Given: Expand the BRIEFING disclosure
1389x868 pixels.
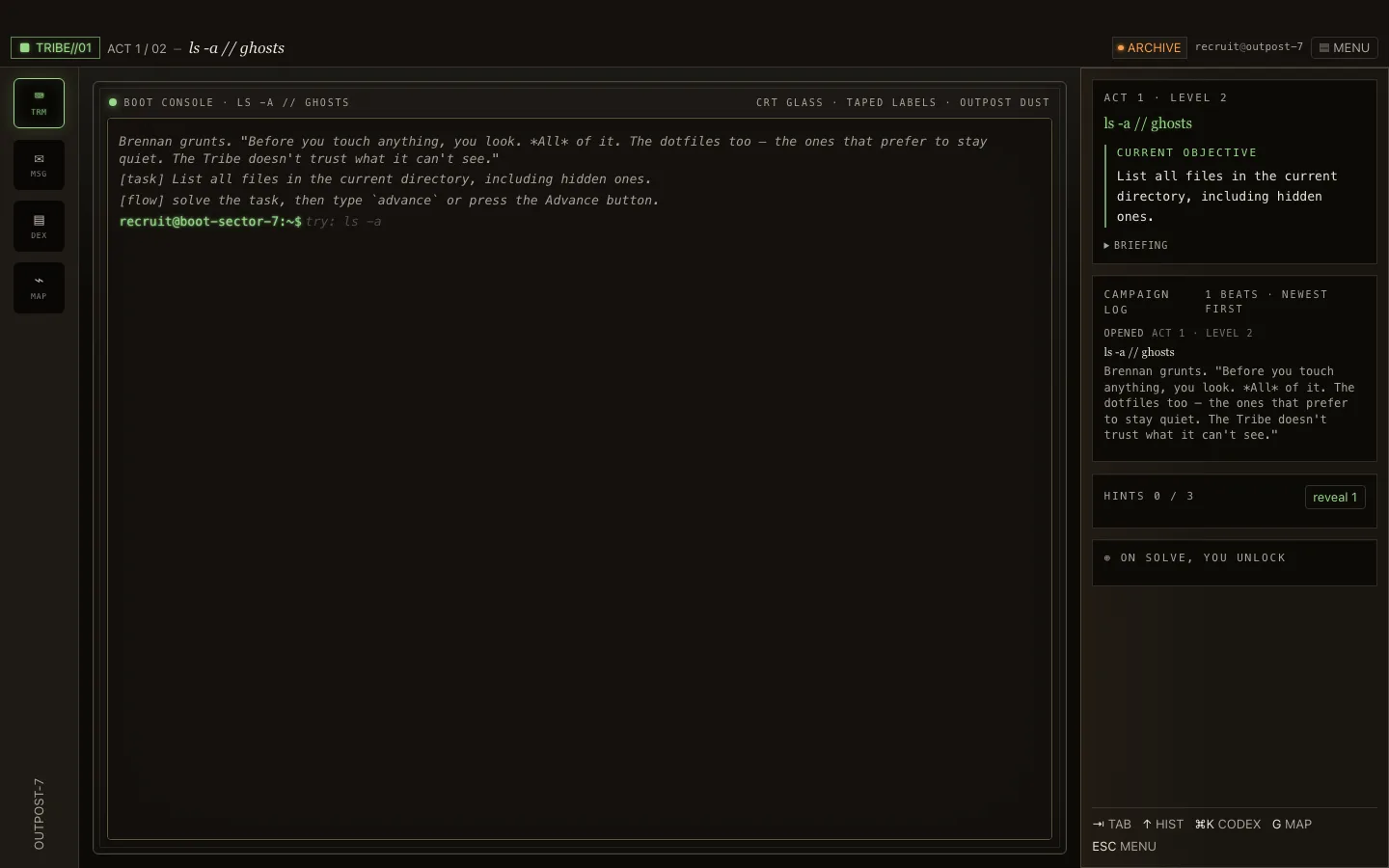Looking at the screenshot, I should (x=1136, y=246).
